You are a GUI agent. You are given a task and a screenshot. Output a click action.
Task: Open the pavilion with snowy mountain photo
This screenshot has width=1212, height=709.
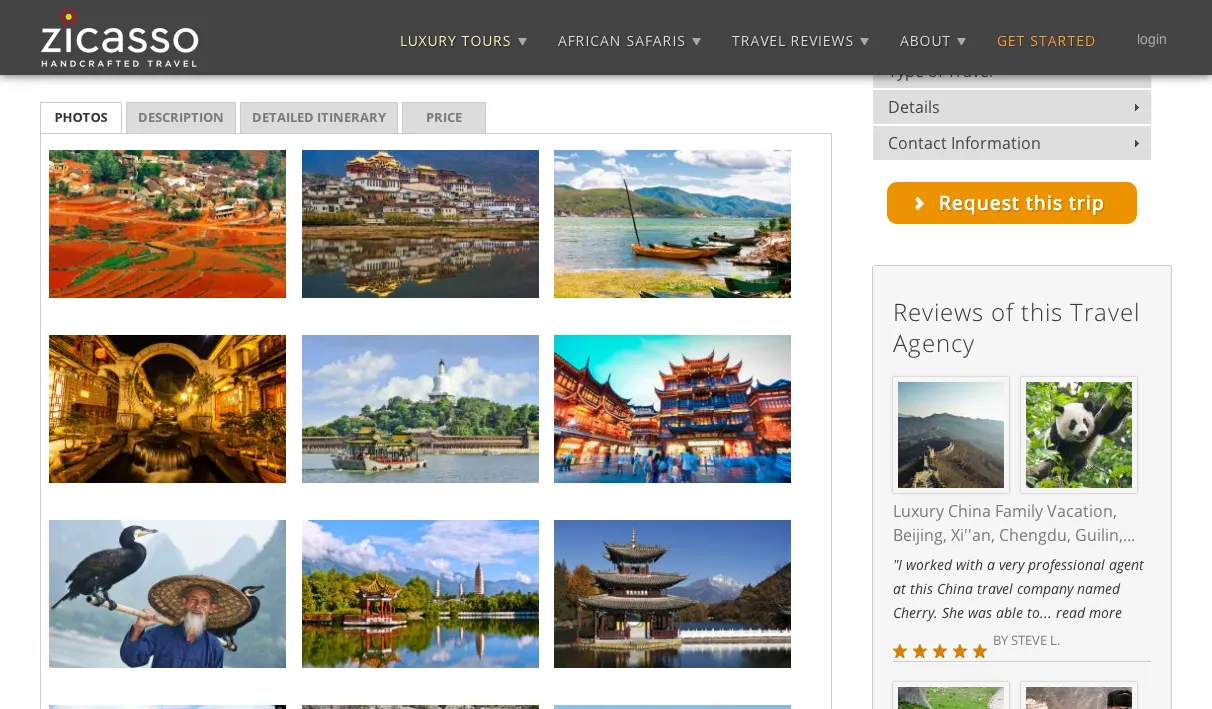(x=672, y=594)
